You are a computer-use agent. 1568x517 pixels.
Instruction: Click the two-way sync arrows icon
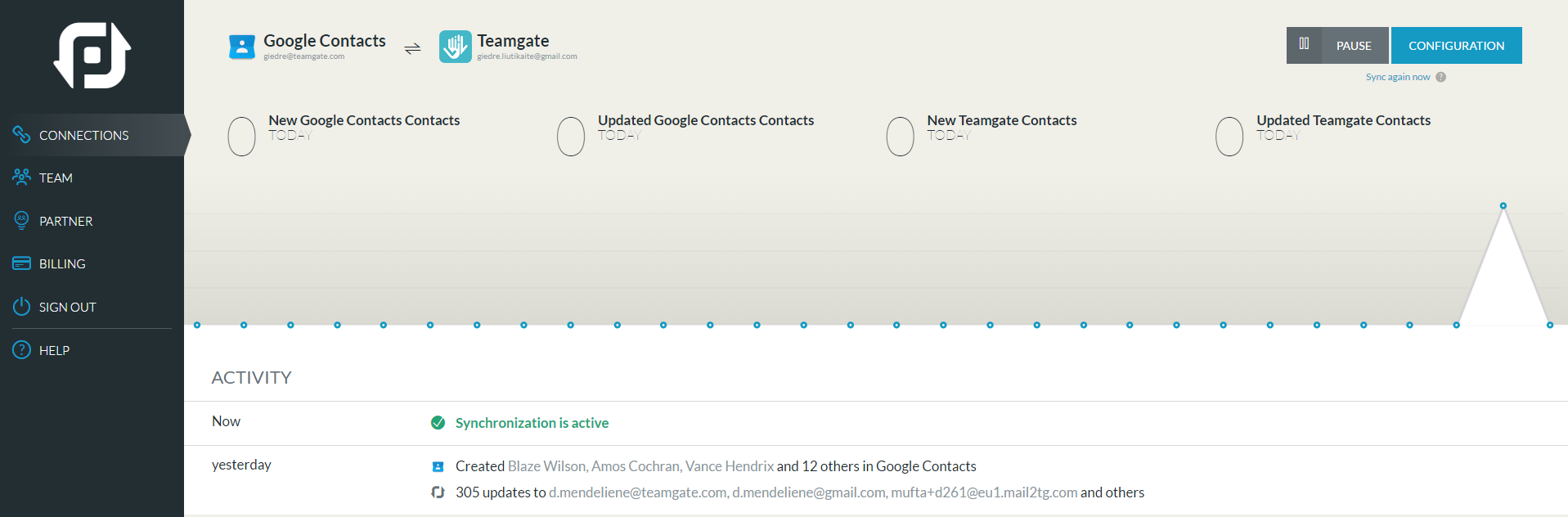(x=412, y=49)
